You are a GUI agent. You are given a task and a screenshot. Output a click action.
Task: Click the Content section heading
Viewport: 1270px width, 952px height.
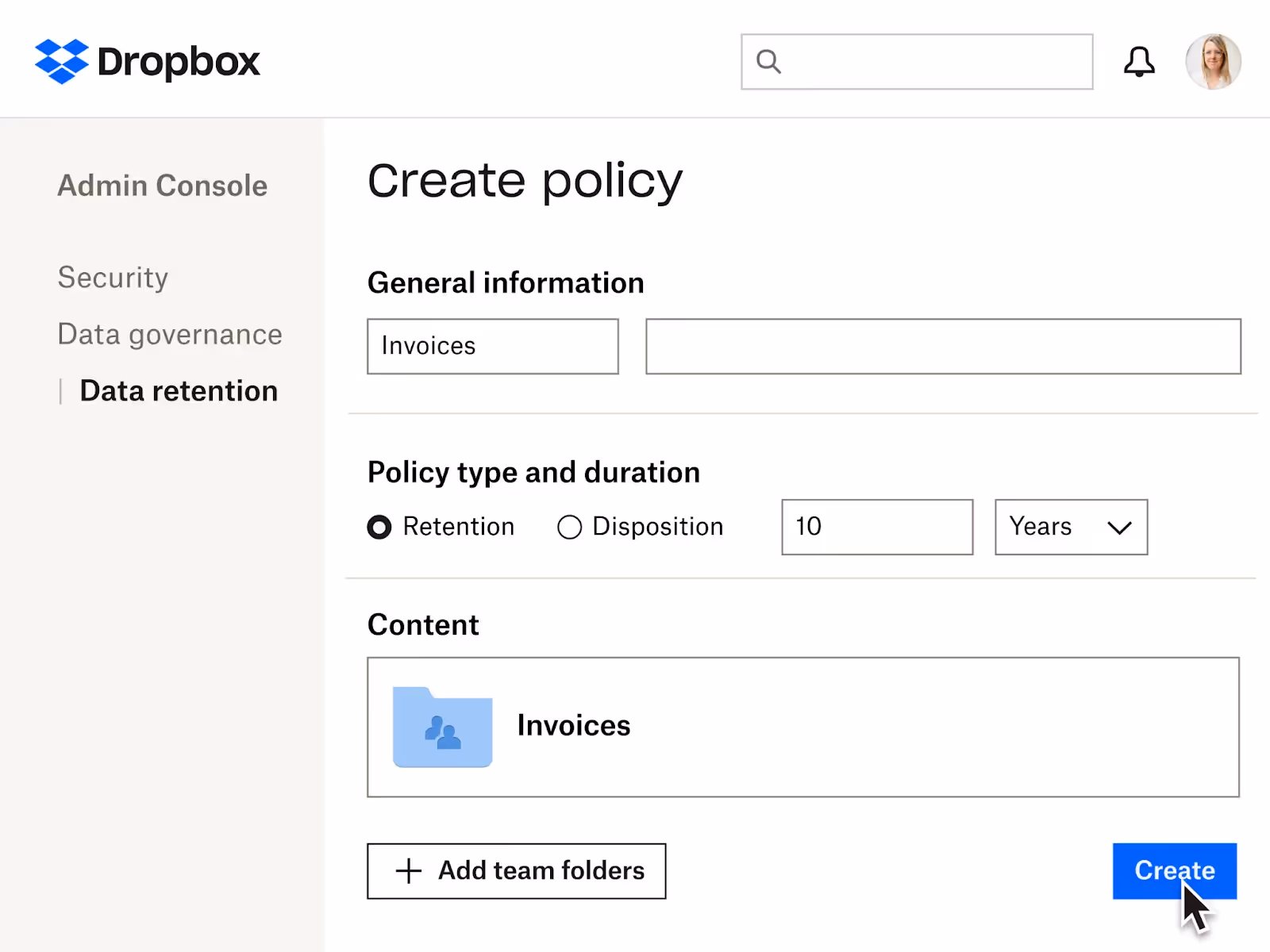(x=423, y=625)
